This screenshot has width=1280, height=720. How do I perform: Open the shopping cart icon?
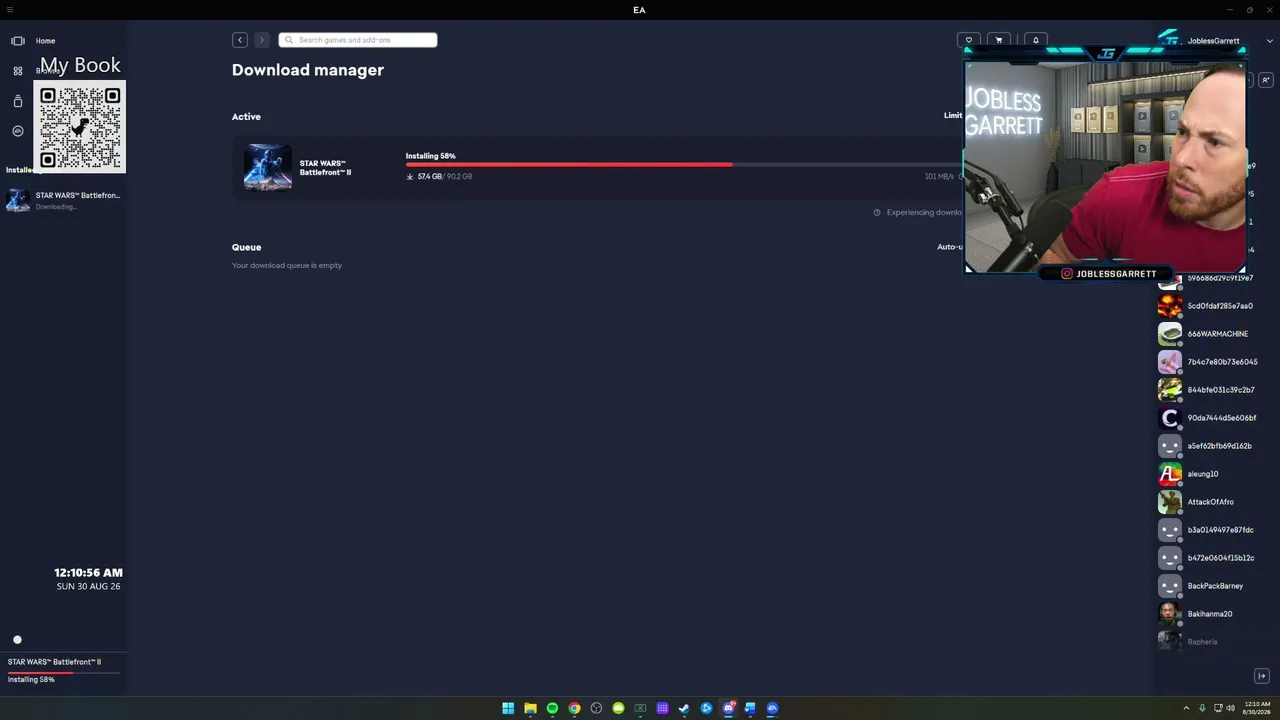(999, 40)
